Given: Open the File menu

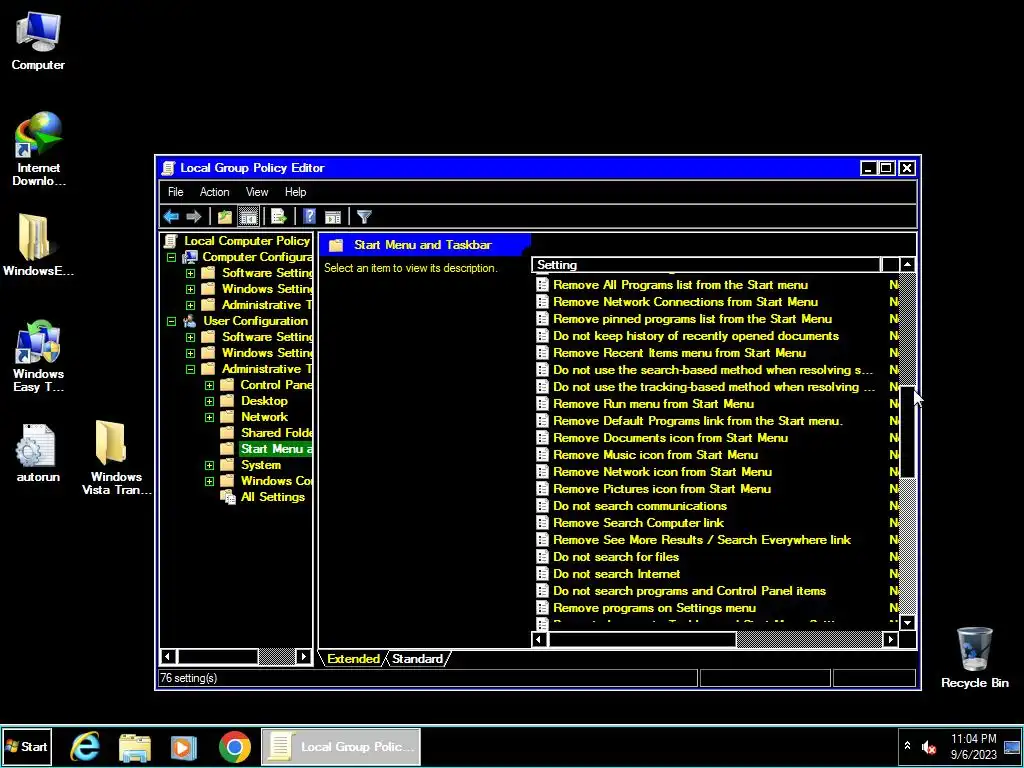Looking at the screenshot, I should point(176,192).
